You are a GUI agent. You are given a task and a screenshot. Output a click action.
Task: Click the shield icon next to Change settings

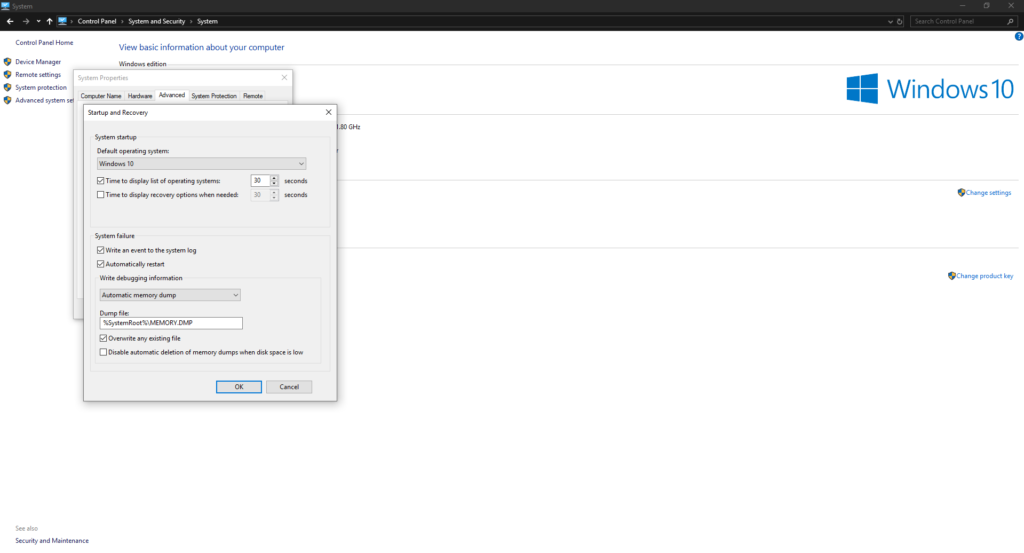[x=961, y=193]
